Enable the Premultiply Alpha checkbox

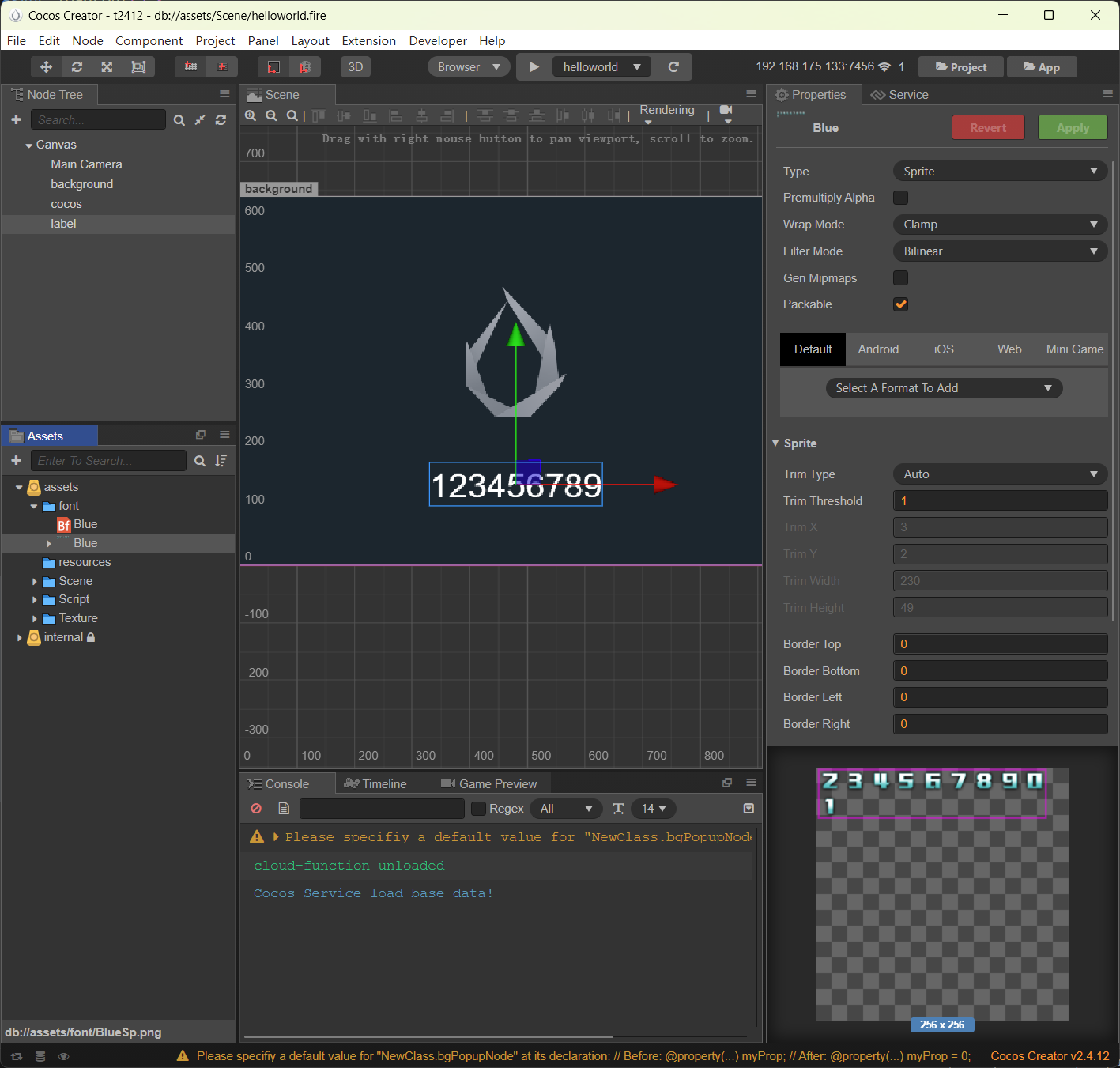[x=900, y=198]
